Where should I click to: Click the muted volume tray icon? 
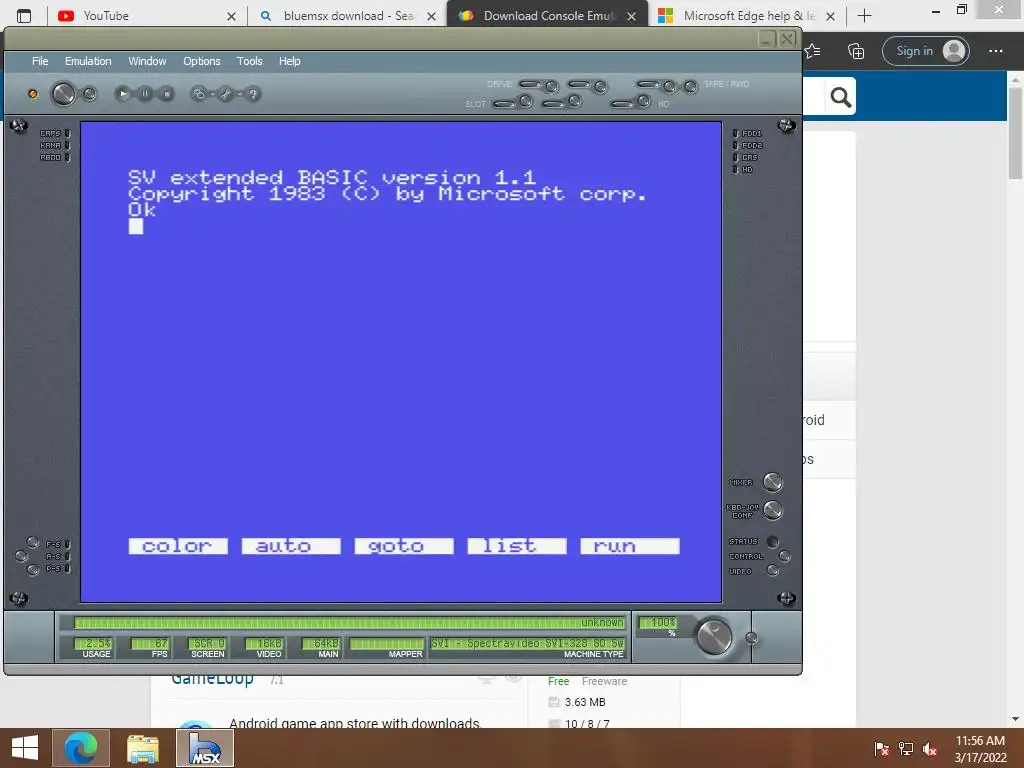point(930,749)
